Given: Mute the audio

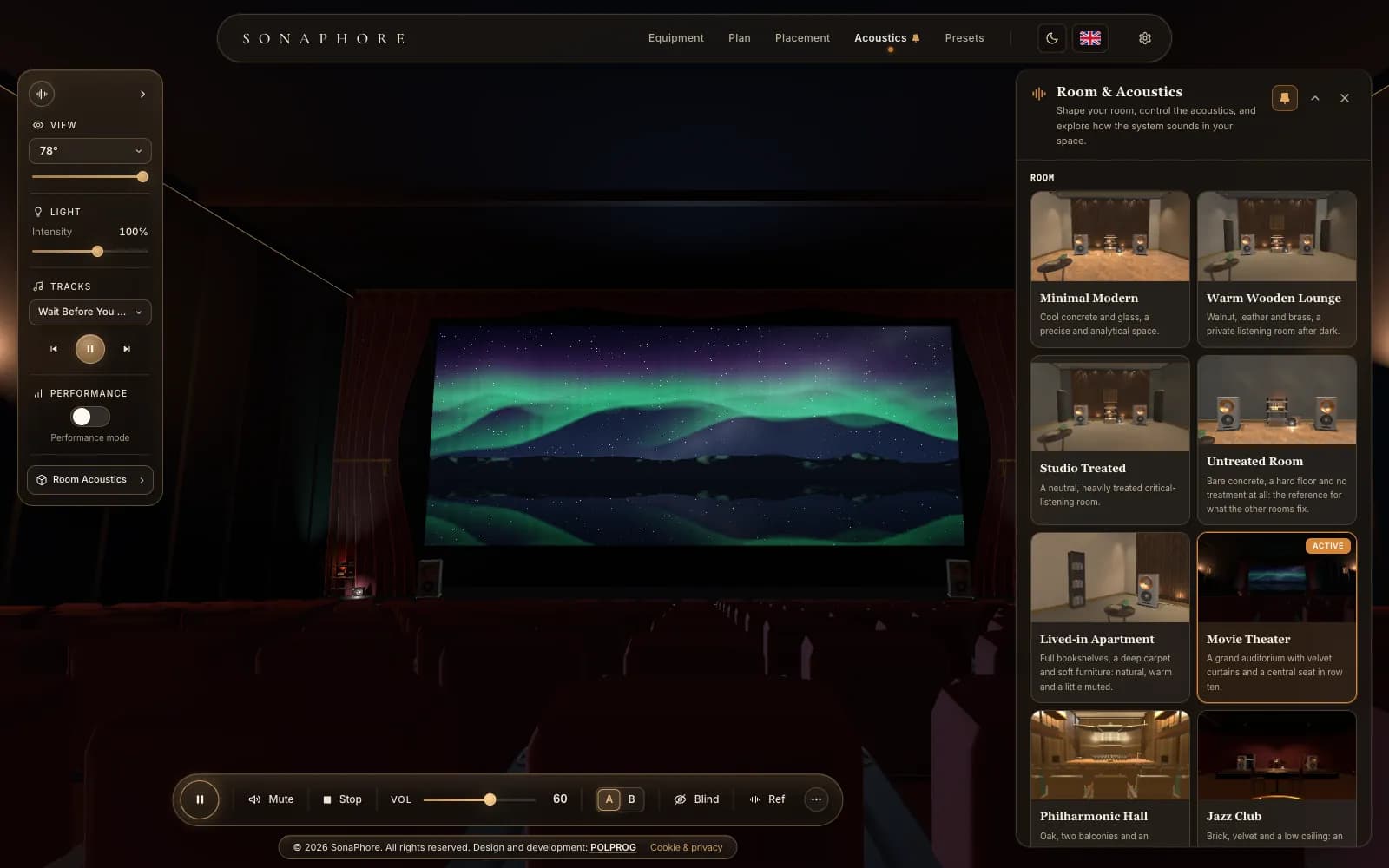Looking at the screenshot, I should pyautogui.click(x=271, y=799).
